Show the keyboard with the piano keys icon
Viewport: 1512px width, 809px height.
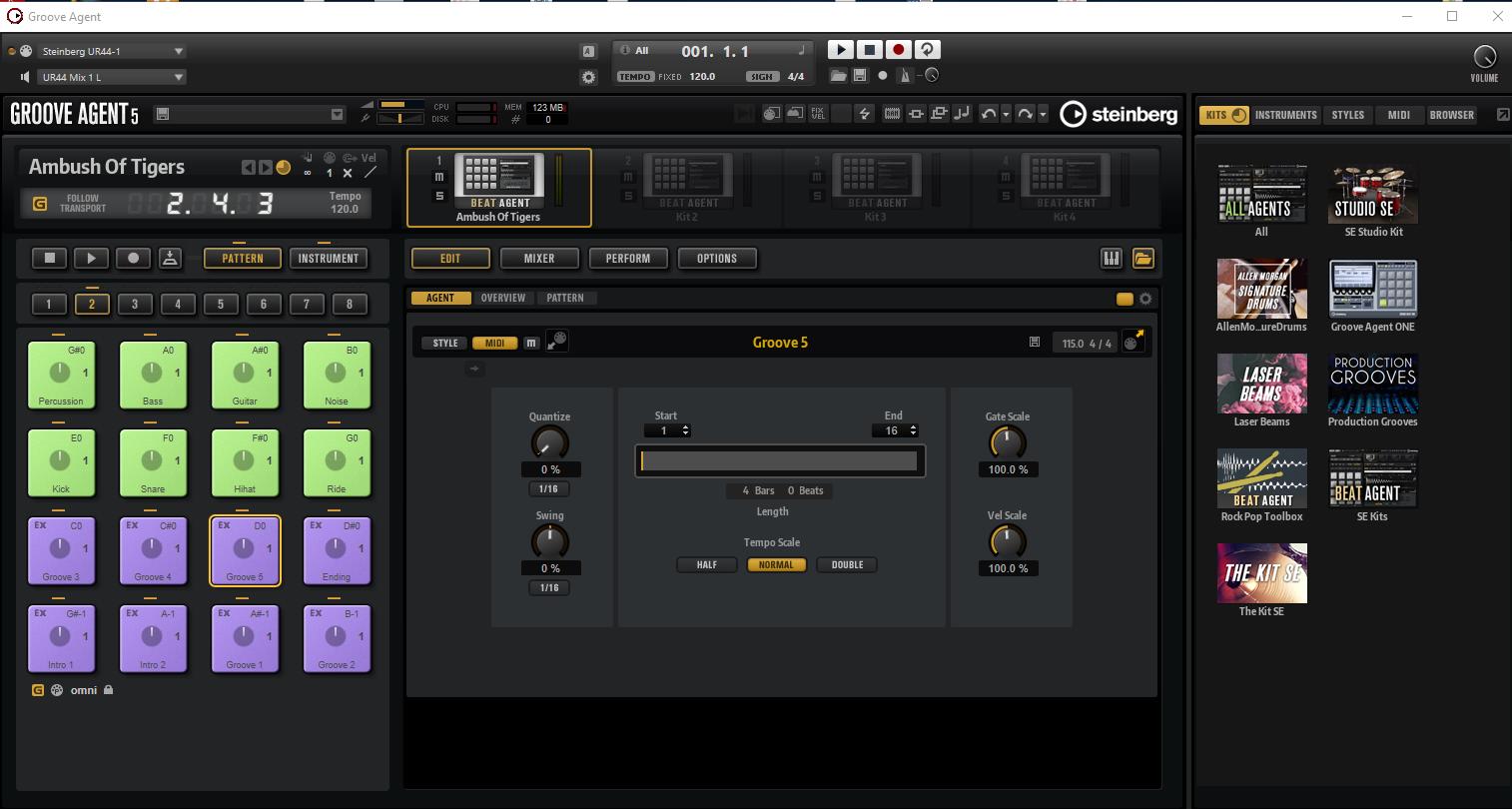(x=1112, y=259)
